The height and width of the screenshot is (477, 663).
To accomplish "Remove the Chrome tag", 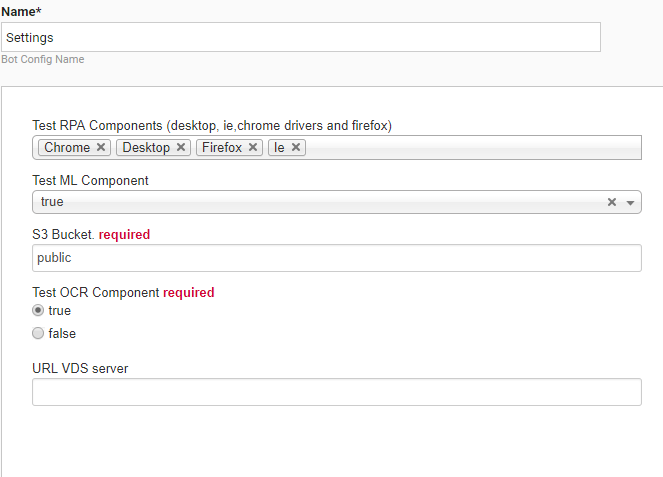I will click(x=101, y=147).
